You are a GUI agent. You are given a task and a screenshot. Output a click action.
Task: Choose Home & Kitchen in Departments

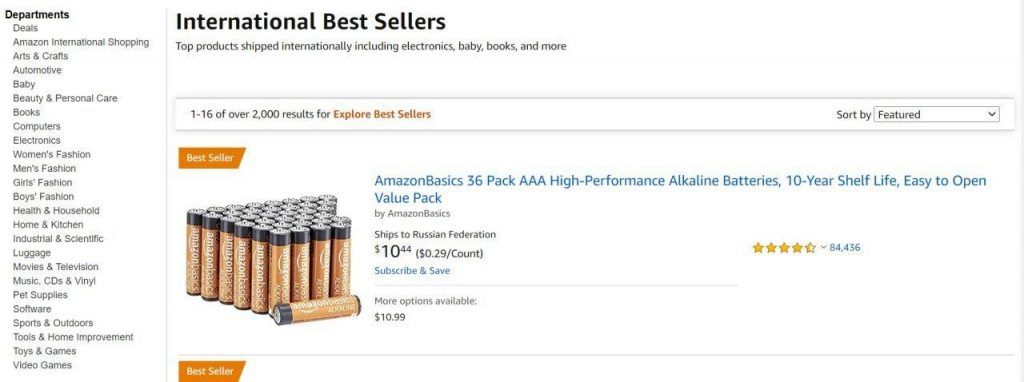point(48,225)
